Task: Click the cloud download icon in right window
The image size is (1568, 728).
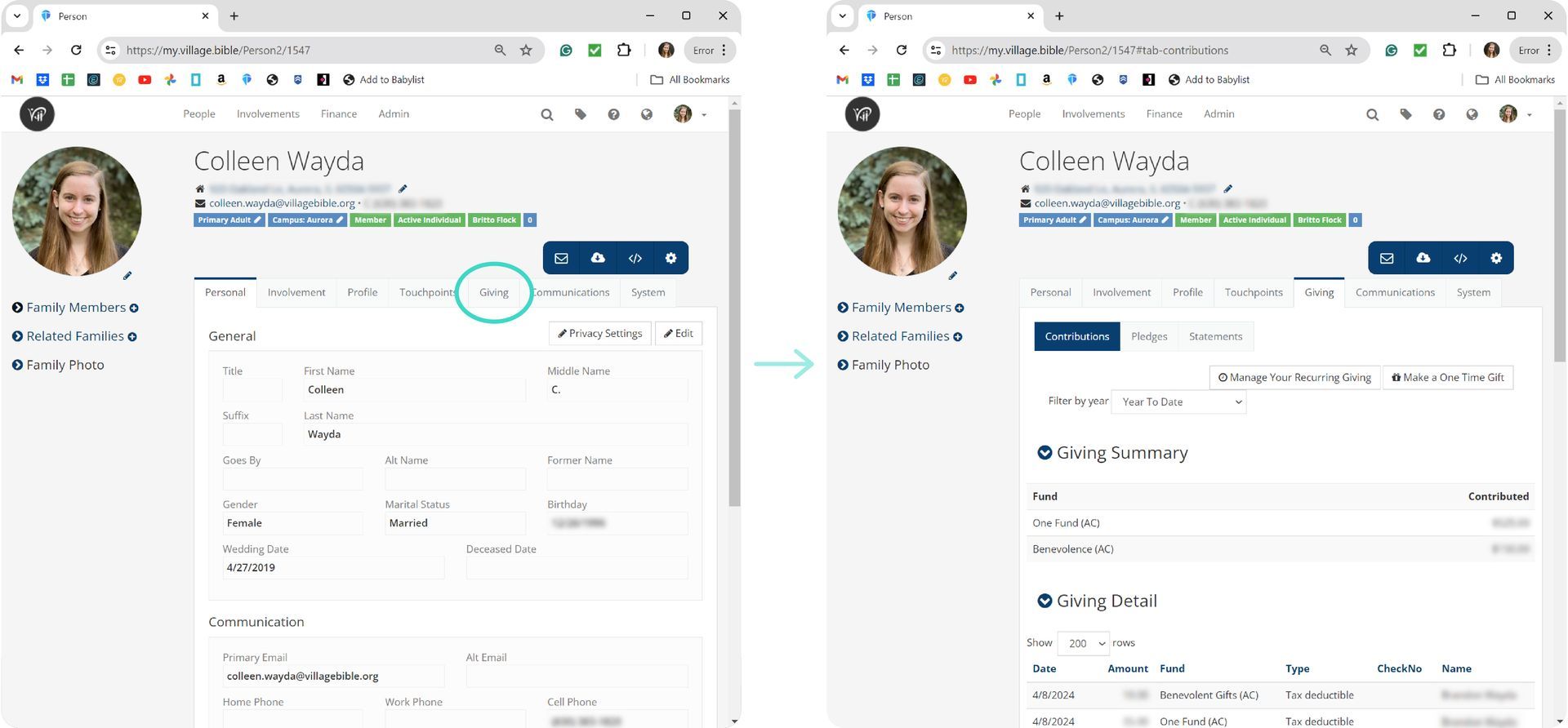Action: [x=1423, y=258]
